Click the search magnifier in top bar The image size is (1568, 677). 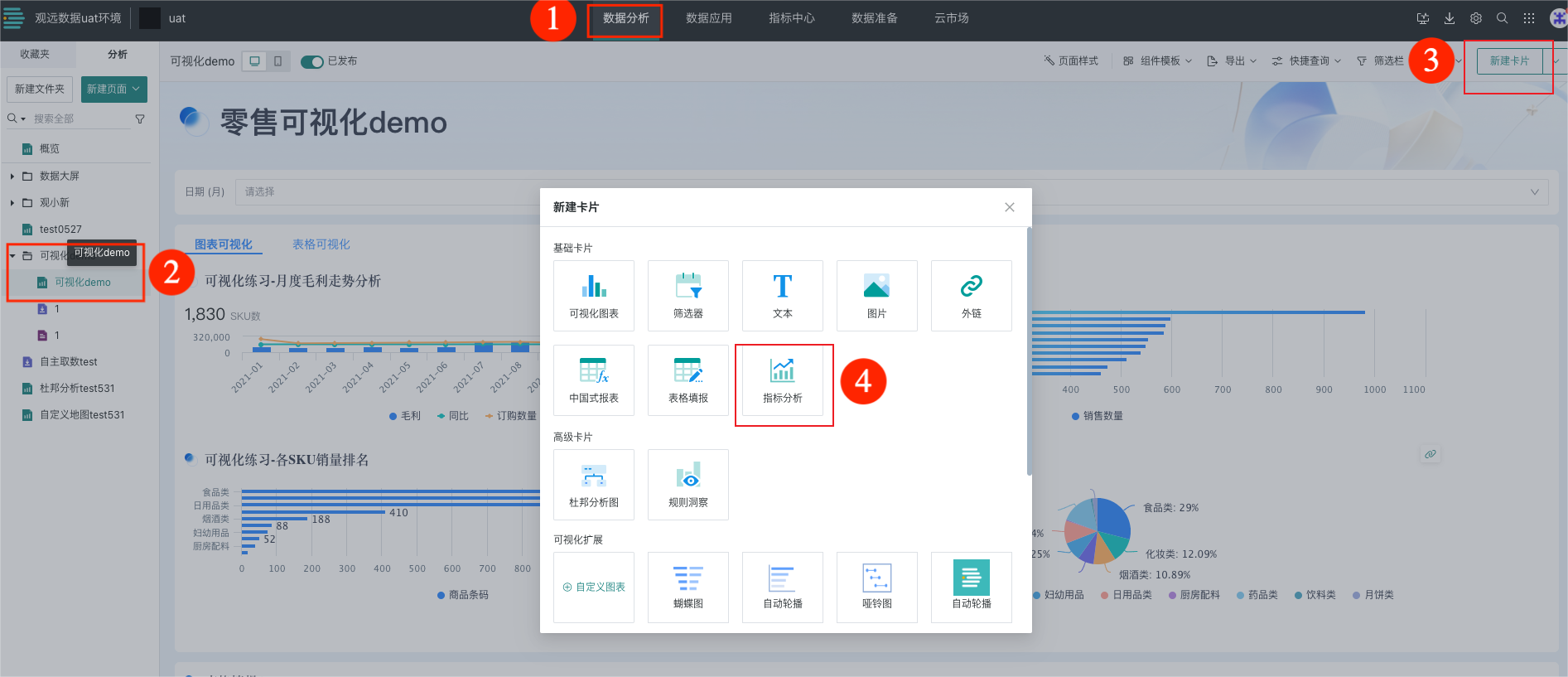pos(1503,18)
